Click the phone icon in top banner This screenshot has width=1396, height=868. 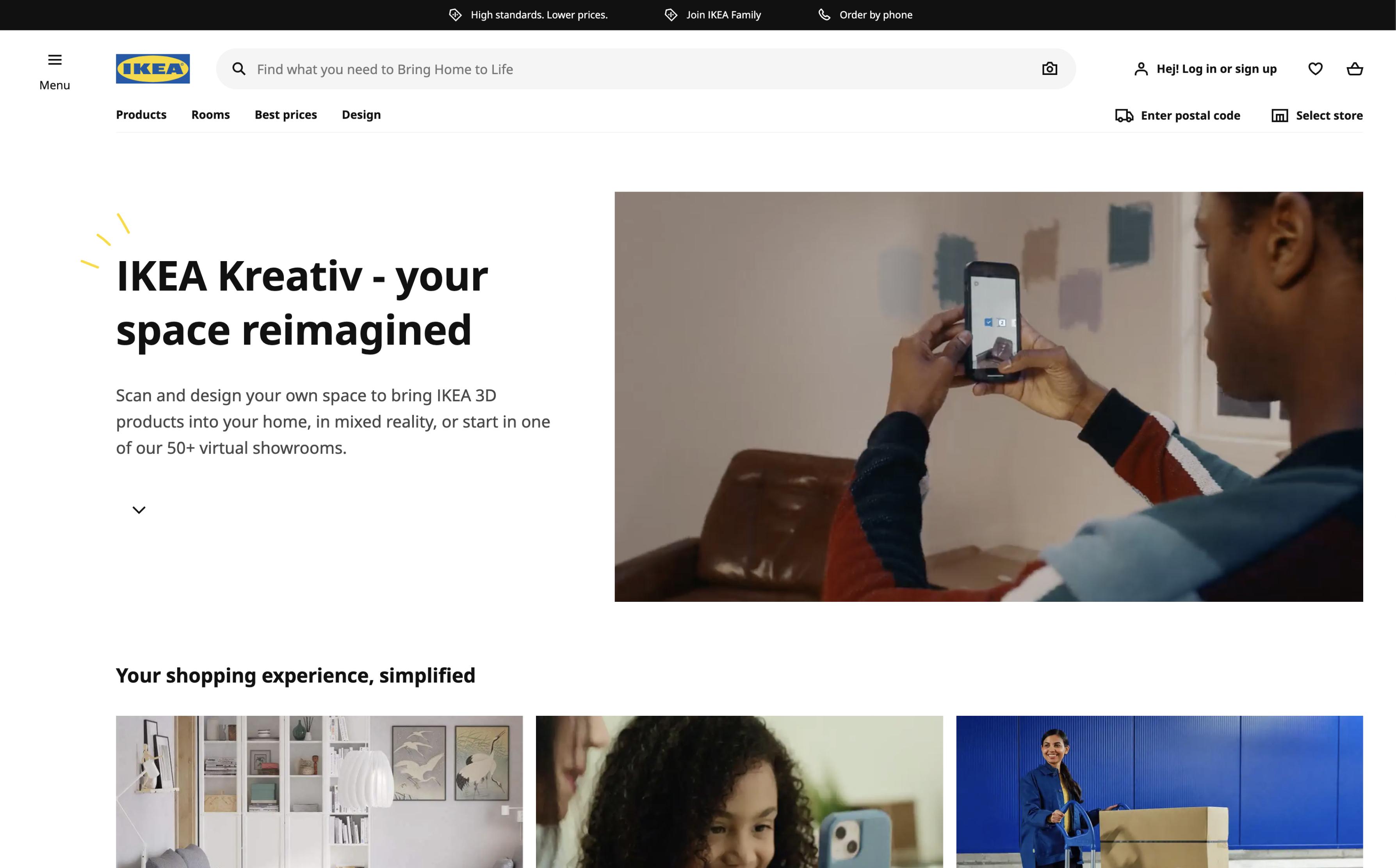coord(824,15)
